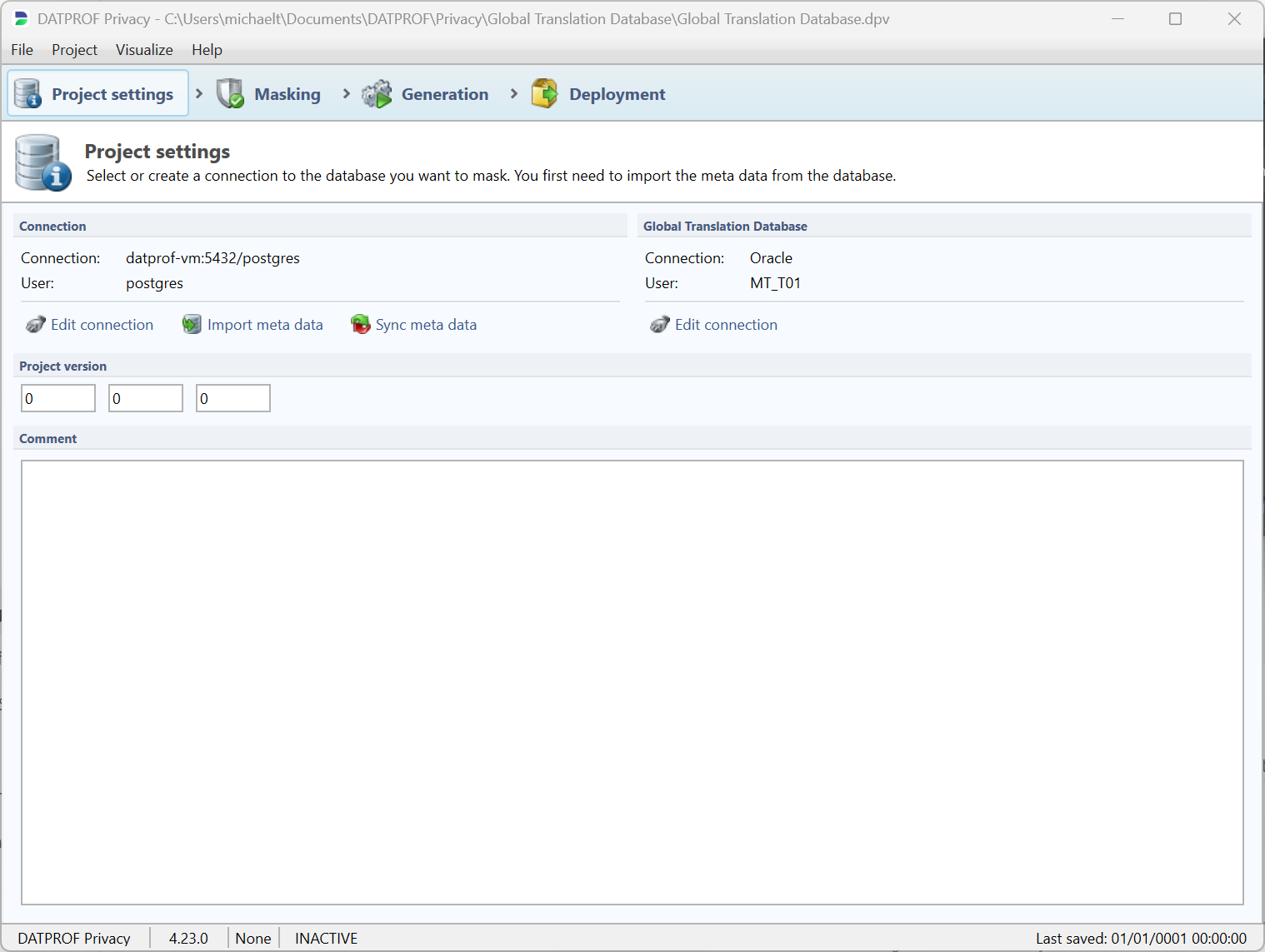Switch to the Masking step
Viewport: 1265px width, 952px height.
(268, 94)
